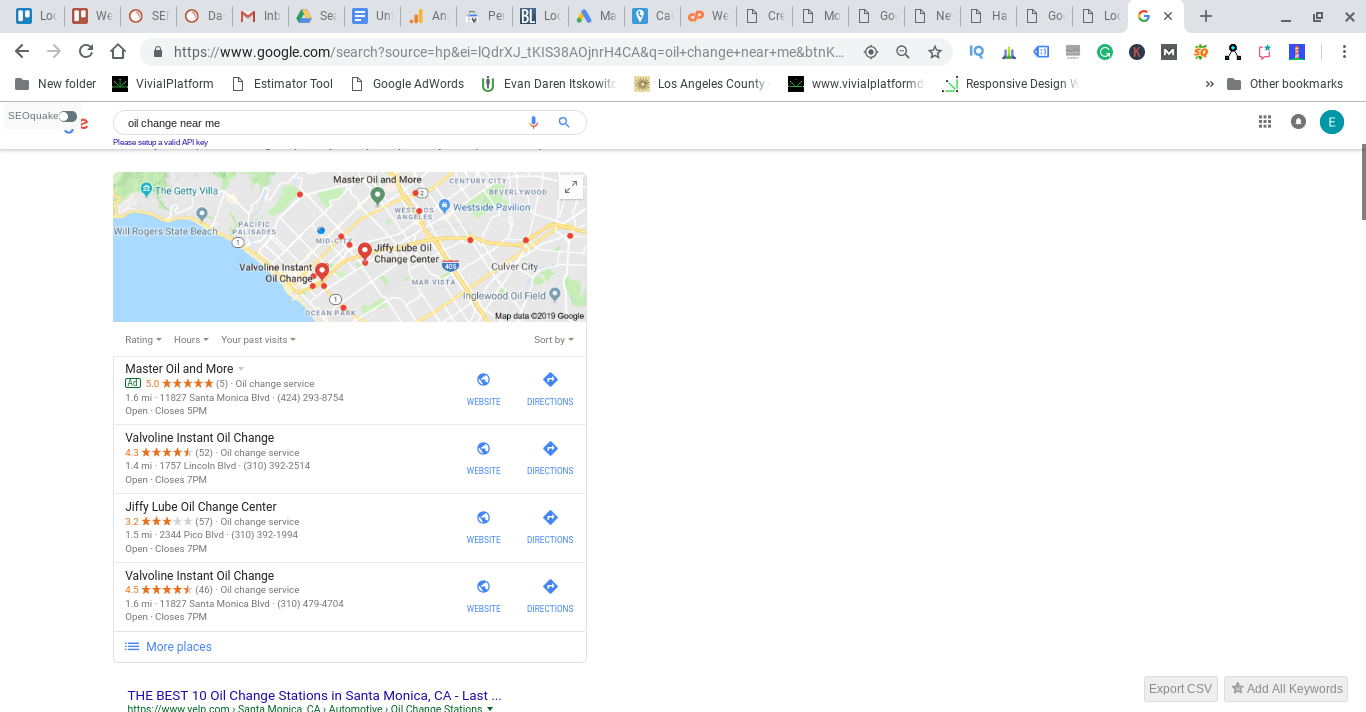Switch to the first Trello tab
Screen dimensions: 1366x712
click(35, 16)
